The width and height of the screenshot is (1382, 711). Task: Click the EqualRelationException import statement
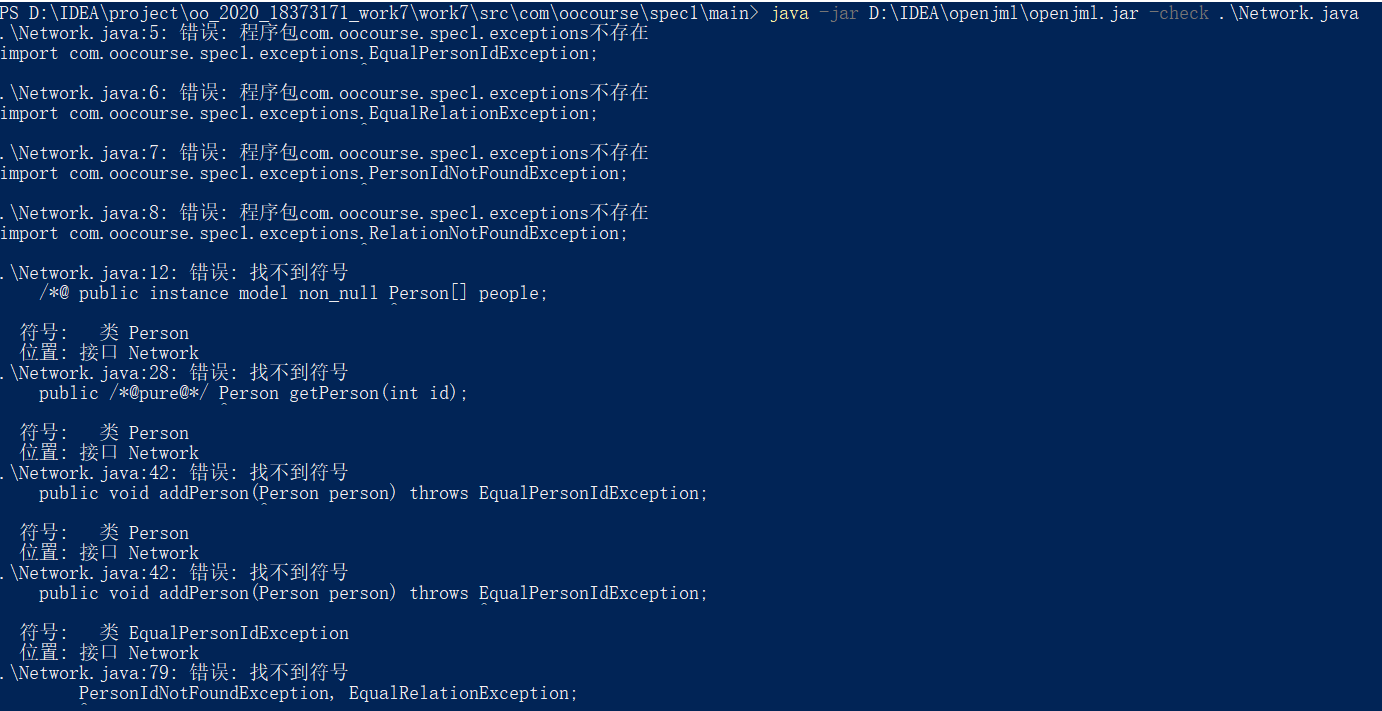click(x=298, y=113)
